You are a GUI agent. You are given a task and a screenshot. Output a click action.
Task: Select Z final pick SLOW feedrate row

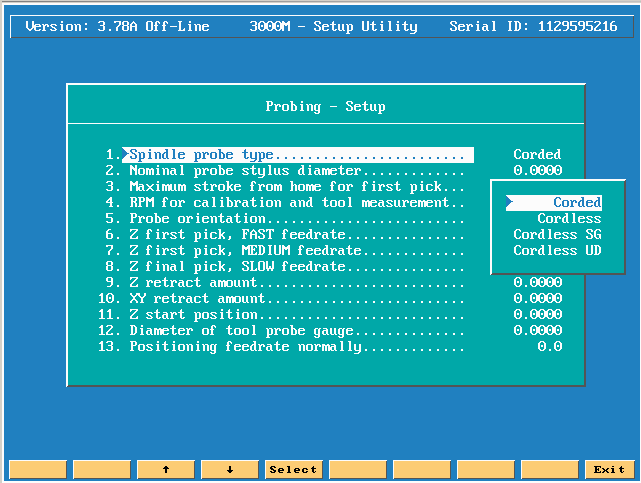pyautogui.click(x=285, y=266)
